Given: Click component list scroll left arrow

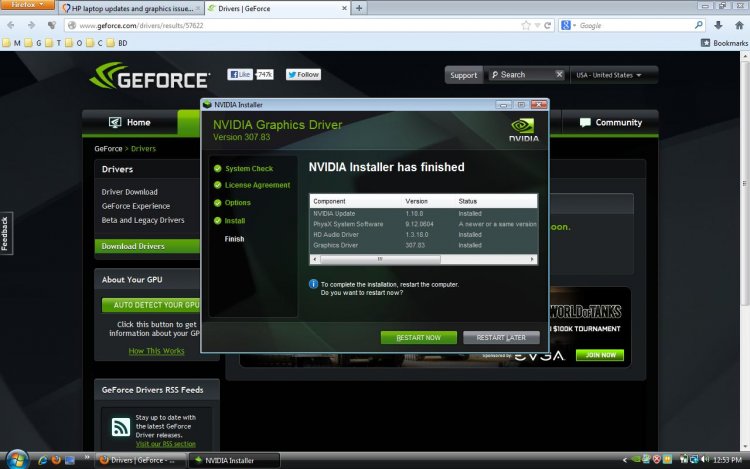Looking at the screenshot, I should click(x=315, y=259).
